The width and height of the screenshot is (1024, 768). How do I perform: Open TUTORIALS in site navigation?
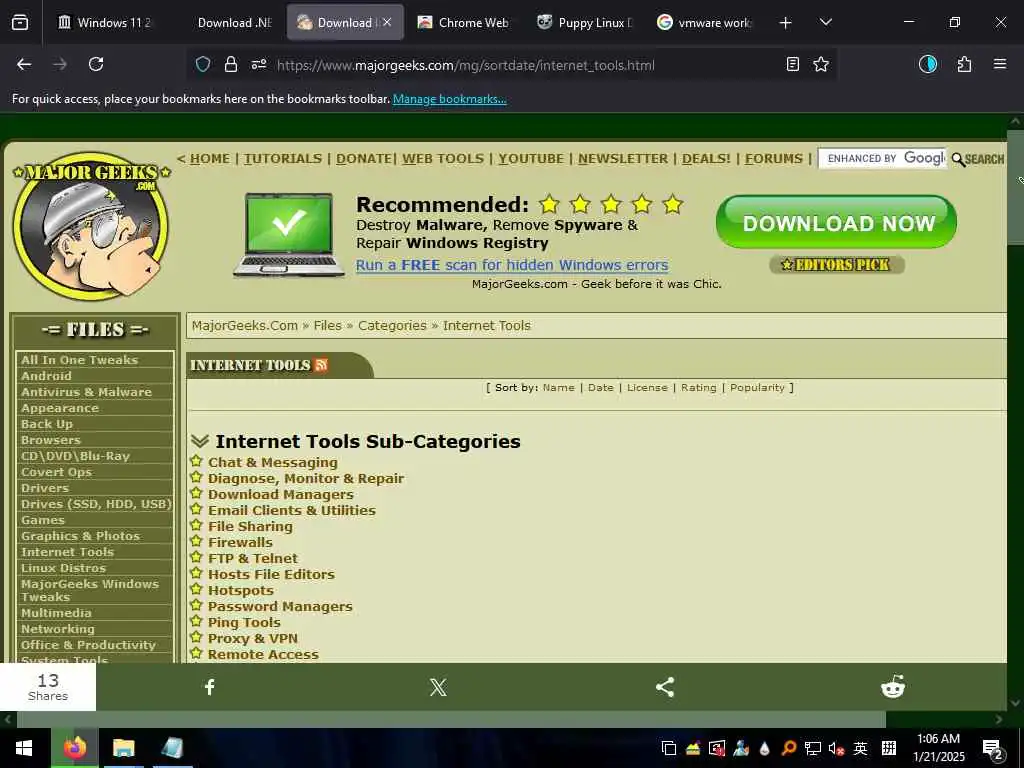tap(283, 159)
